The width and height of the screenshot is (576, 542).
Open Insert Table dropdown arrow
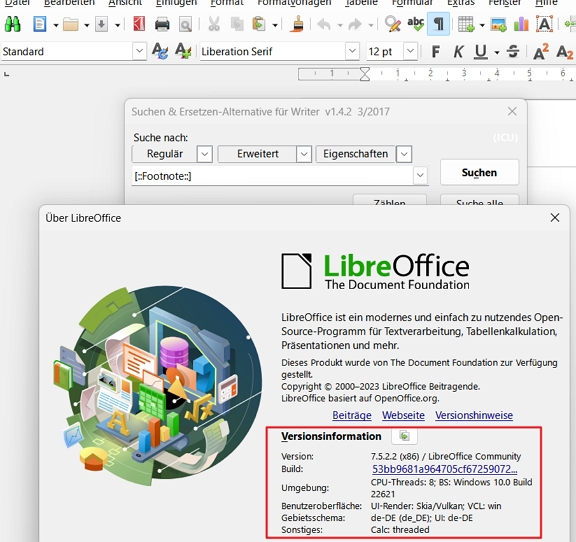pyautogui.click(x=482, y=25)
